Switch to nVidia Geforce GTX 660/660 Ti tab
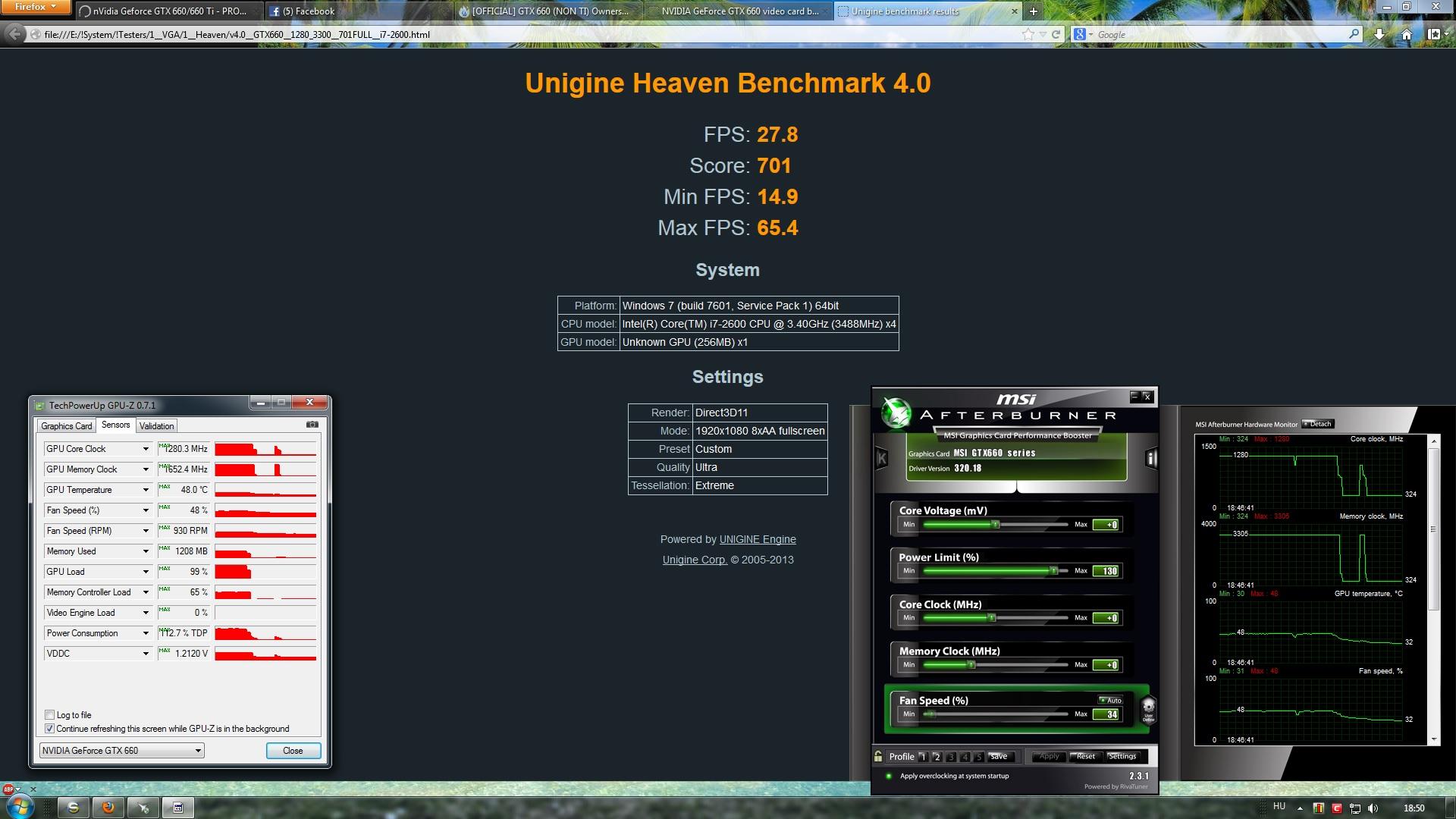The height and width of the screenshot is (819, 1456). click(x=168, y=11)
